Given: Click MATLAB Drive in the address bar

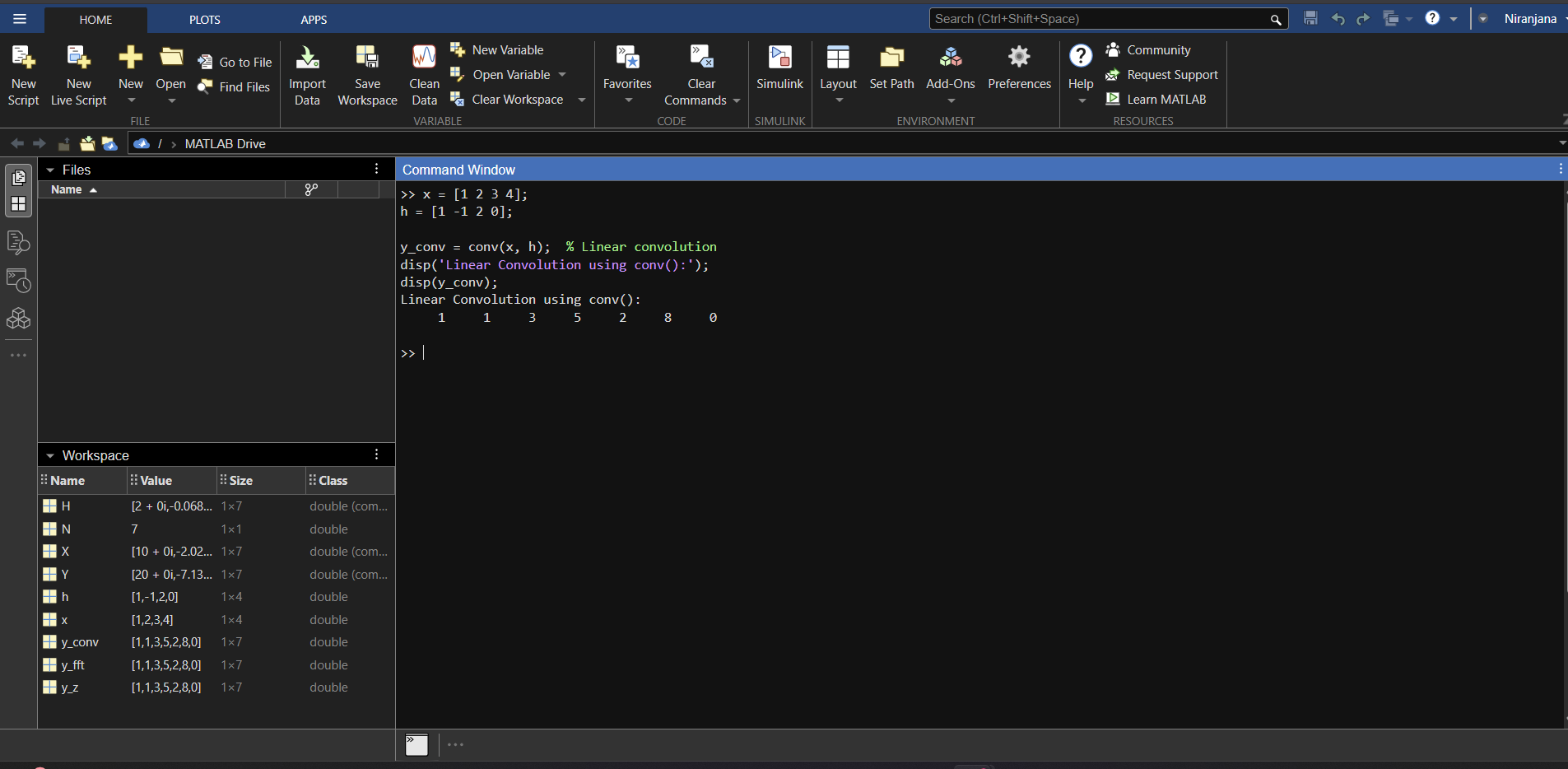Looking at the screenshot, I should pos(226,144).
